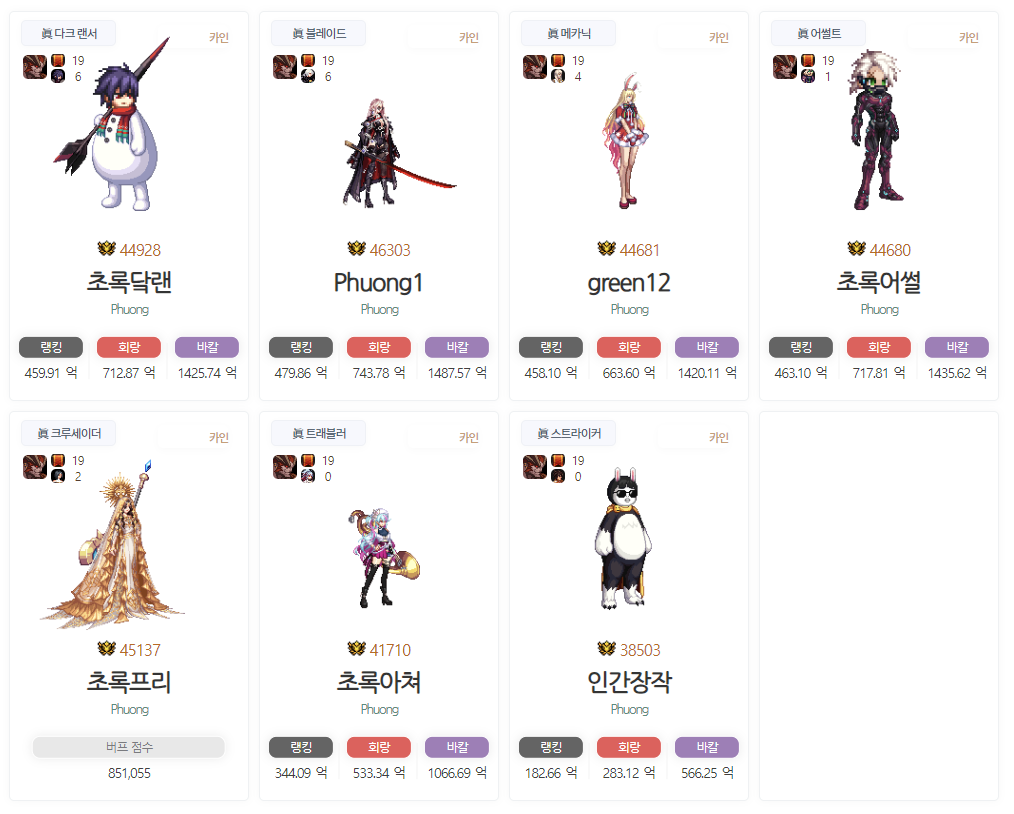Viewport: 1014px width, 814px height.
Task: Click the 카인 server label on 초록어썰 card
Action: click(969, 37)
